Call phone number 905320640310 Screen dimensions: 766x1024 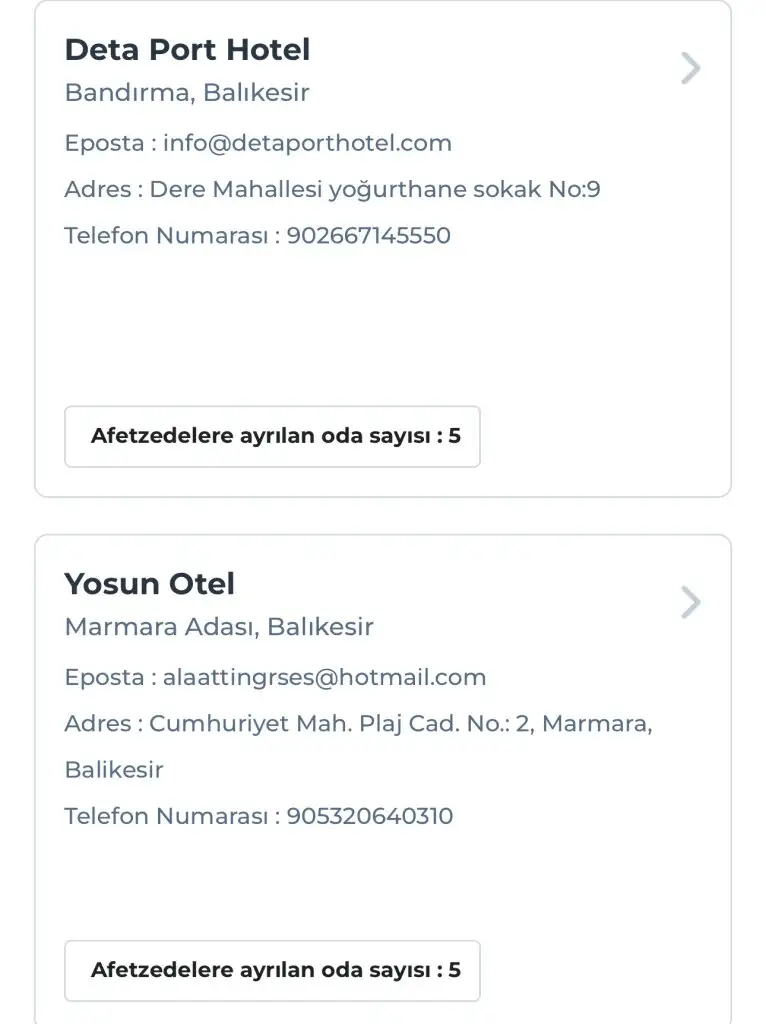(x=369, y=816)
